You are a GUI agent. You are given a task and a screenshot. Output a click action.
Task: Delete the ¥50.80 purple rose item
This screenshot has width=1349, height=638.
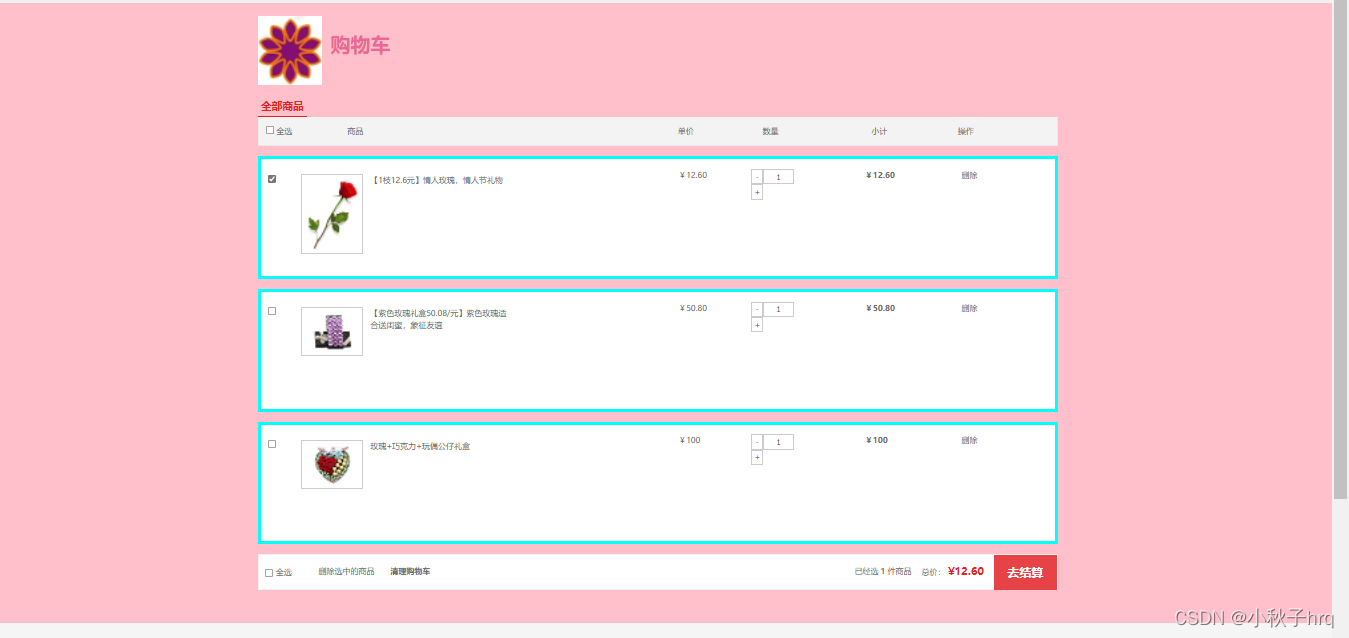tap(969, 308)
